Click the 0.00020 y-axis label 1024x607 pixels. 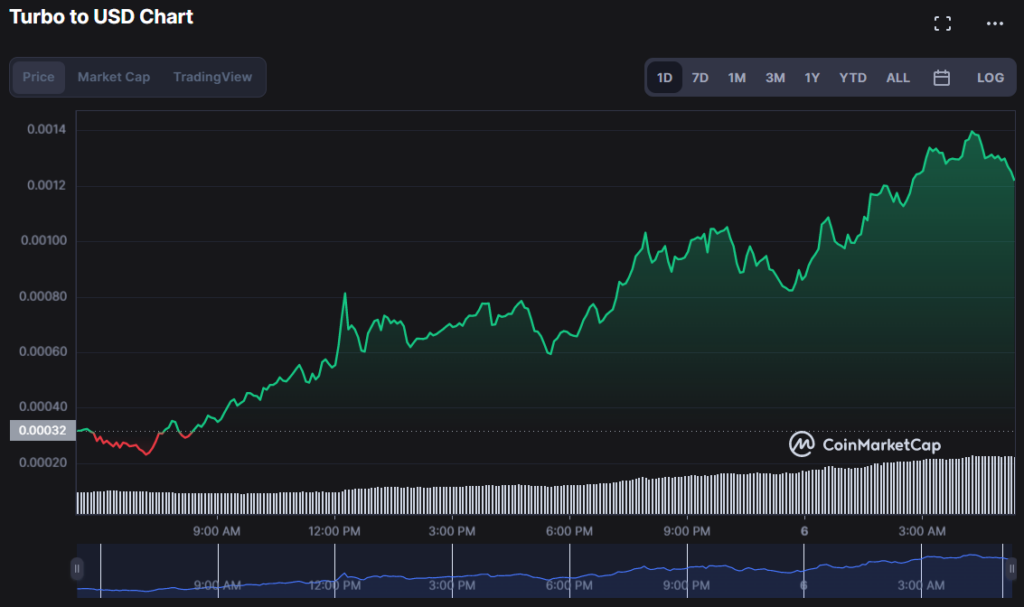pyautogui.click(x=43, y=463)
